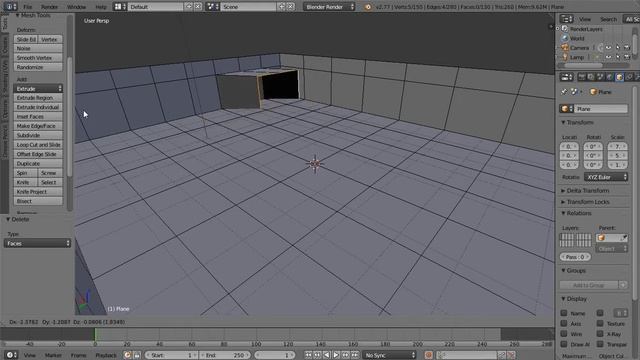Image resolution: width=640 pixels, height=360 pixels.
Task: Open the Window menu
Action: coord(76,7)
